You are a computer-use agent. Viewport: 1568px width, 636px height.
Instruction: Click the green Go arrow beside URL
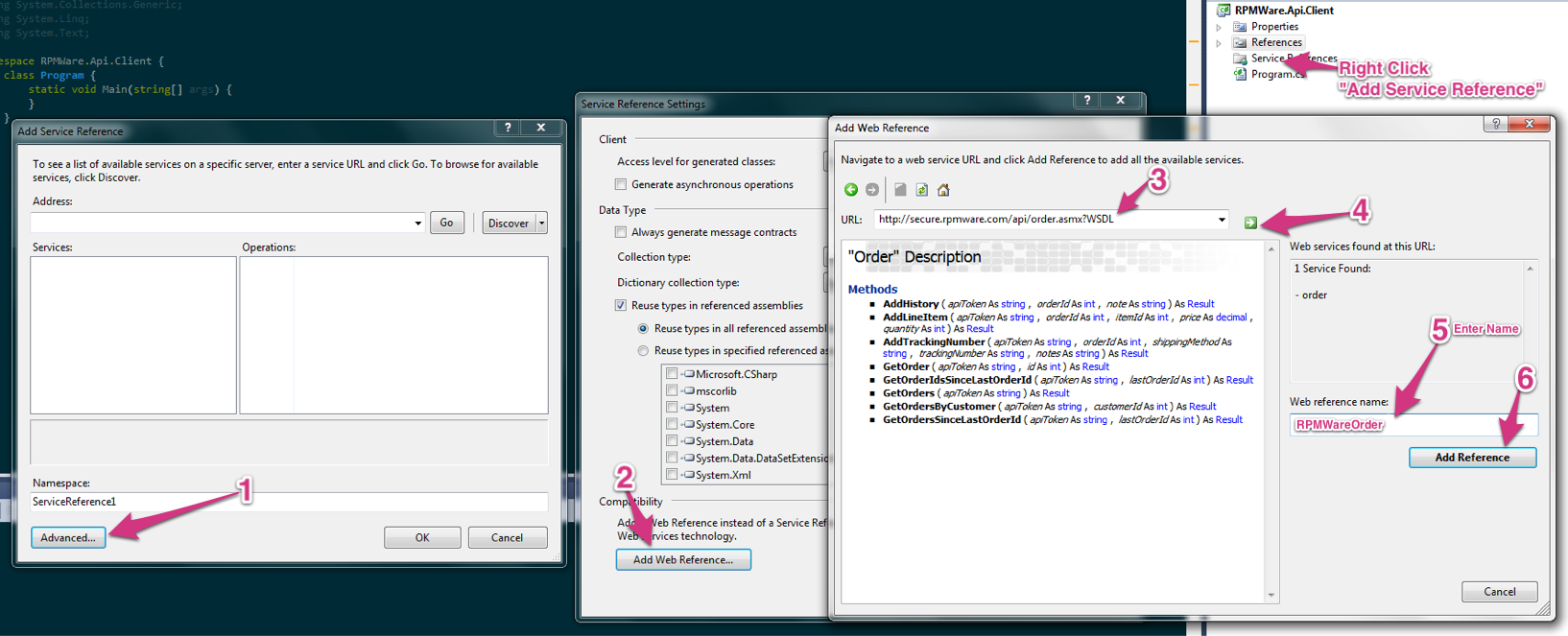[1250, 223]
